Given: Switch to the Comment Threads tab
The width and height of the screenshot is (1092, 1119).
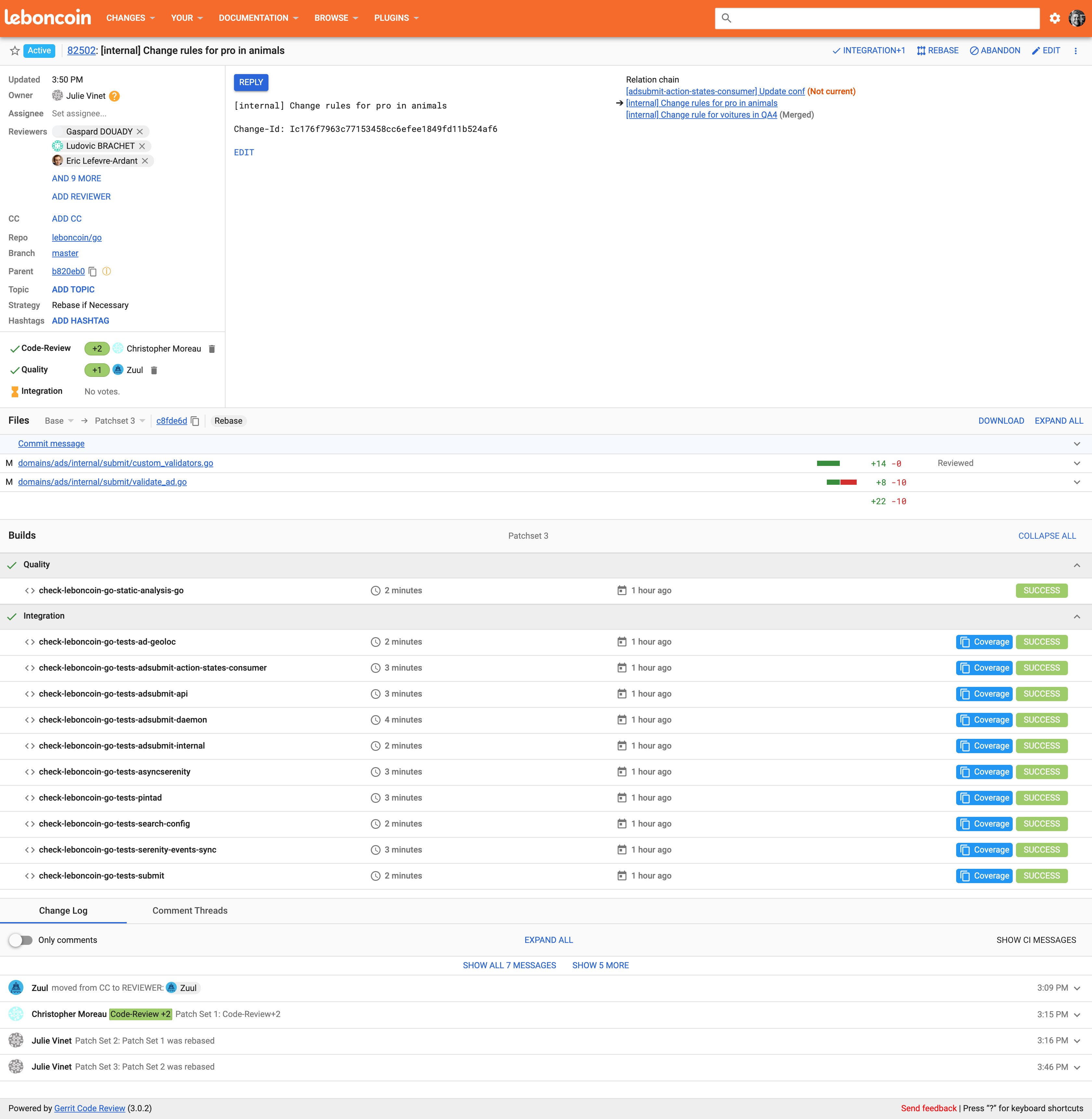Looking at the screenshot, I should 190,911.
